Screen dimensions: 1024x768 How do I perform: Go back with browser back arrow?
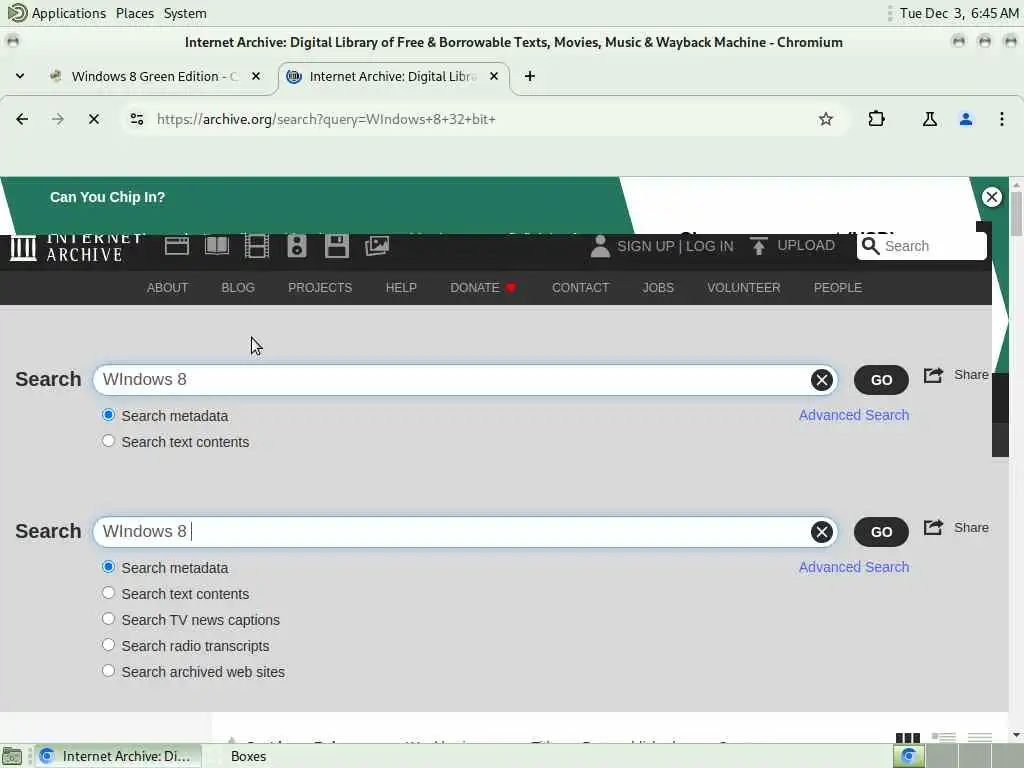click(x=22, y=119)
